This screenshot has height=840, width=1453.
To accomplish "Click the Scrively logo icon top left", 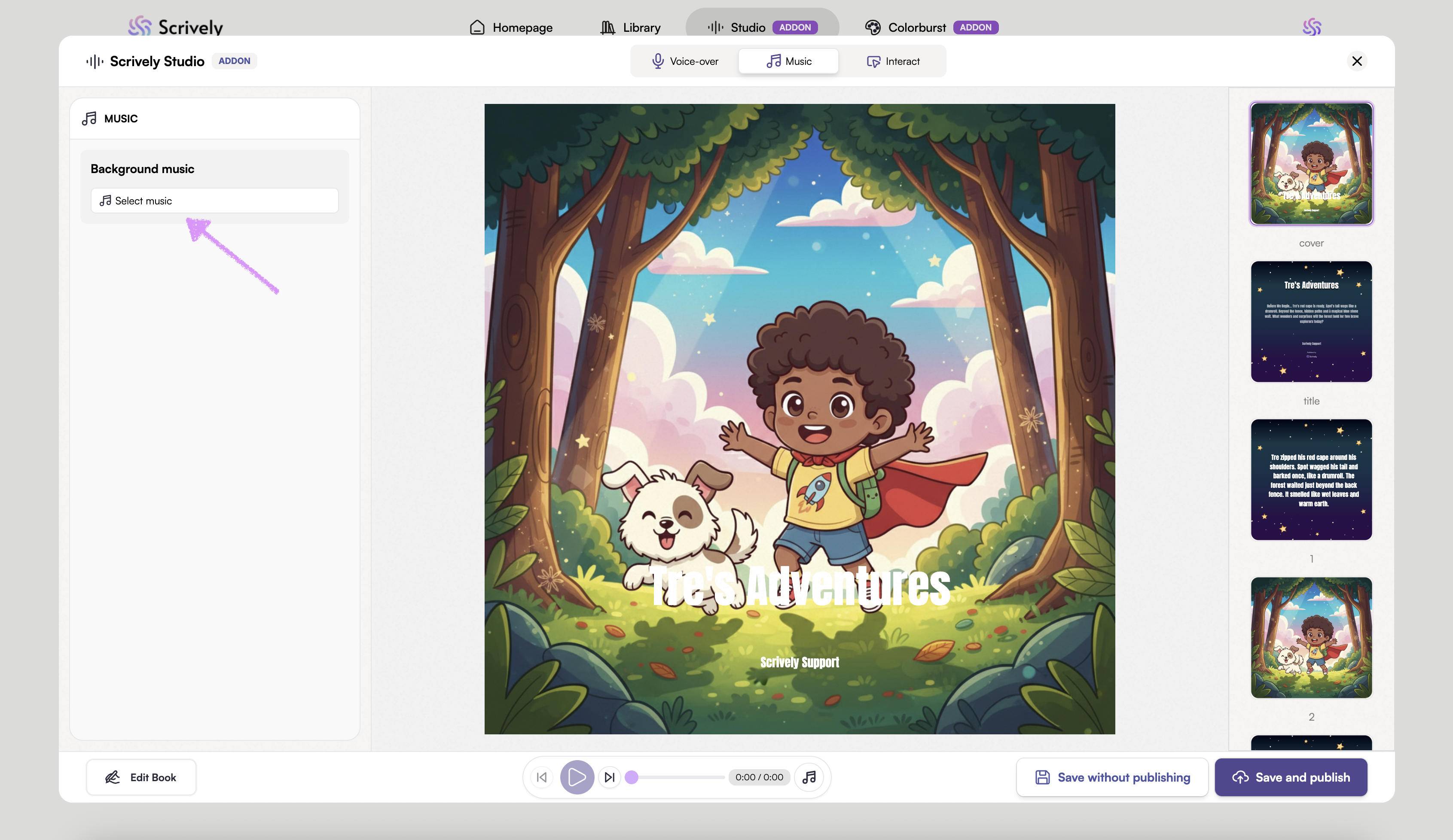I will pos(140,26).
